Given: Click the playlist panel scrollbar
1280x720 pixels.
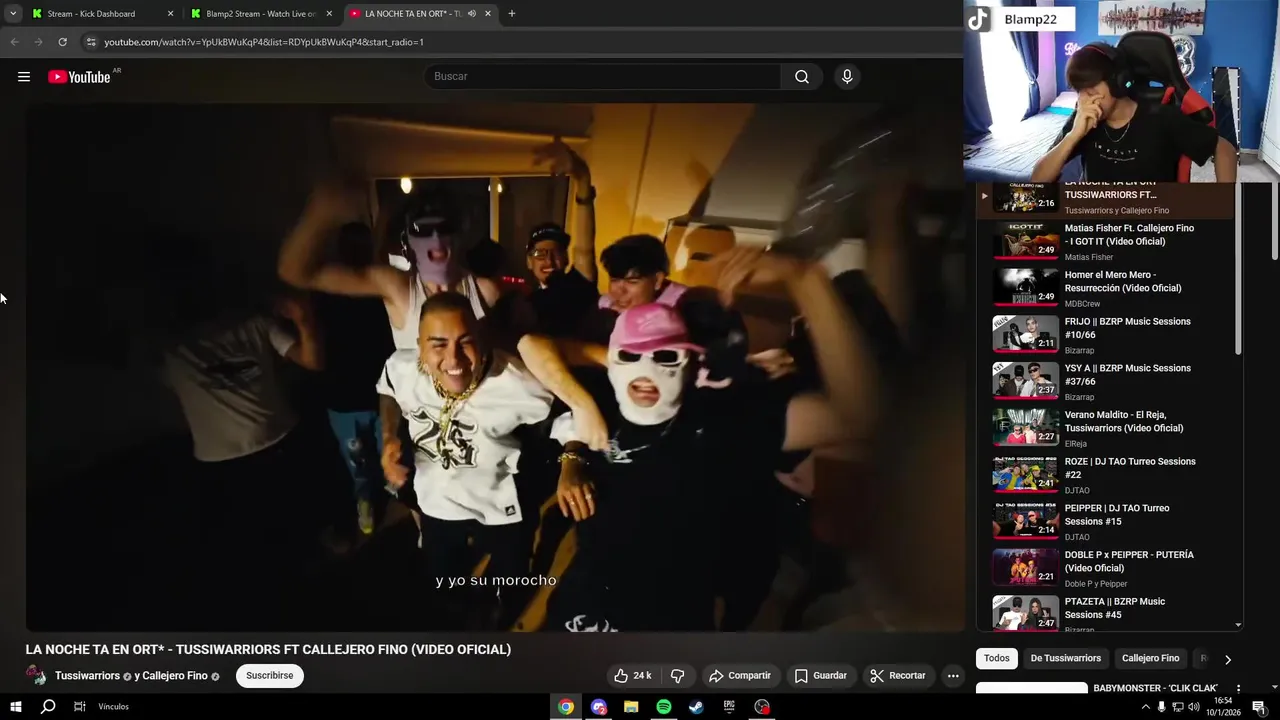Looking at the screenshot, I should point(1238,270).
